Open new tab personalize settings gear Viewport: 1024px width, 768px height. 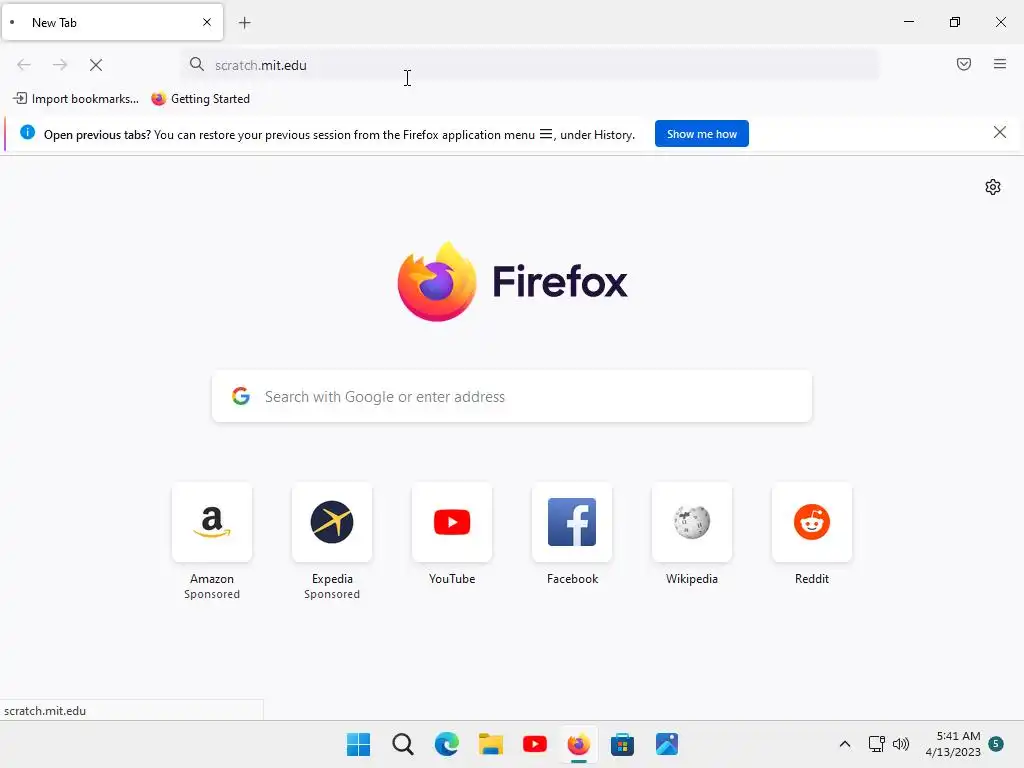(x=993, y=187)
